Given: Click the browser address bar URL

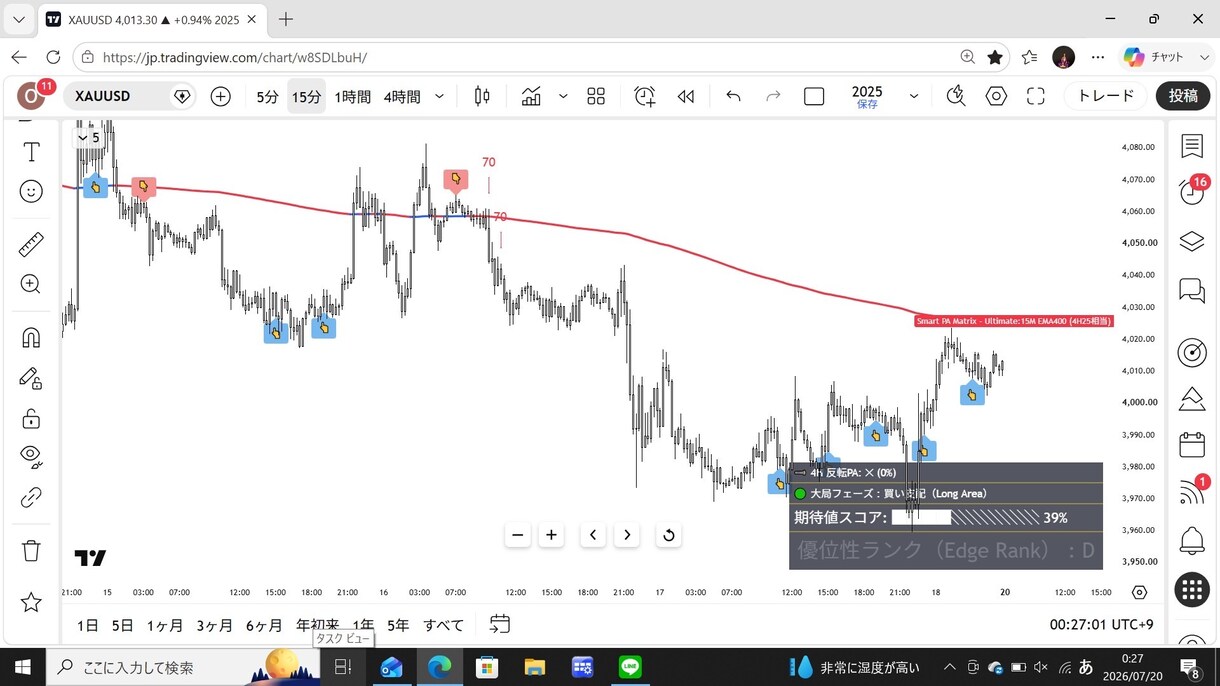Looking at the screenshot, I should click(235, 57).
